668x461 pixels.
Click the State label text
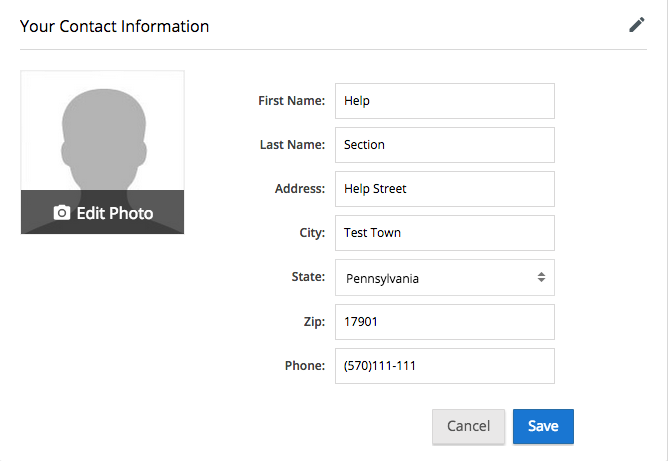tap(308, 277)
